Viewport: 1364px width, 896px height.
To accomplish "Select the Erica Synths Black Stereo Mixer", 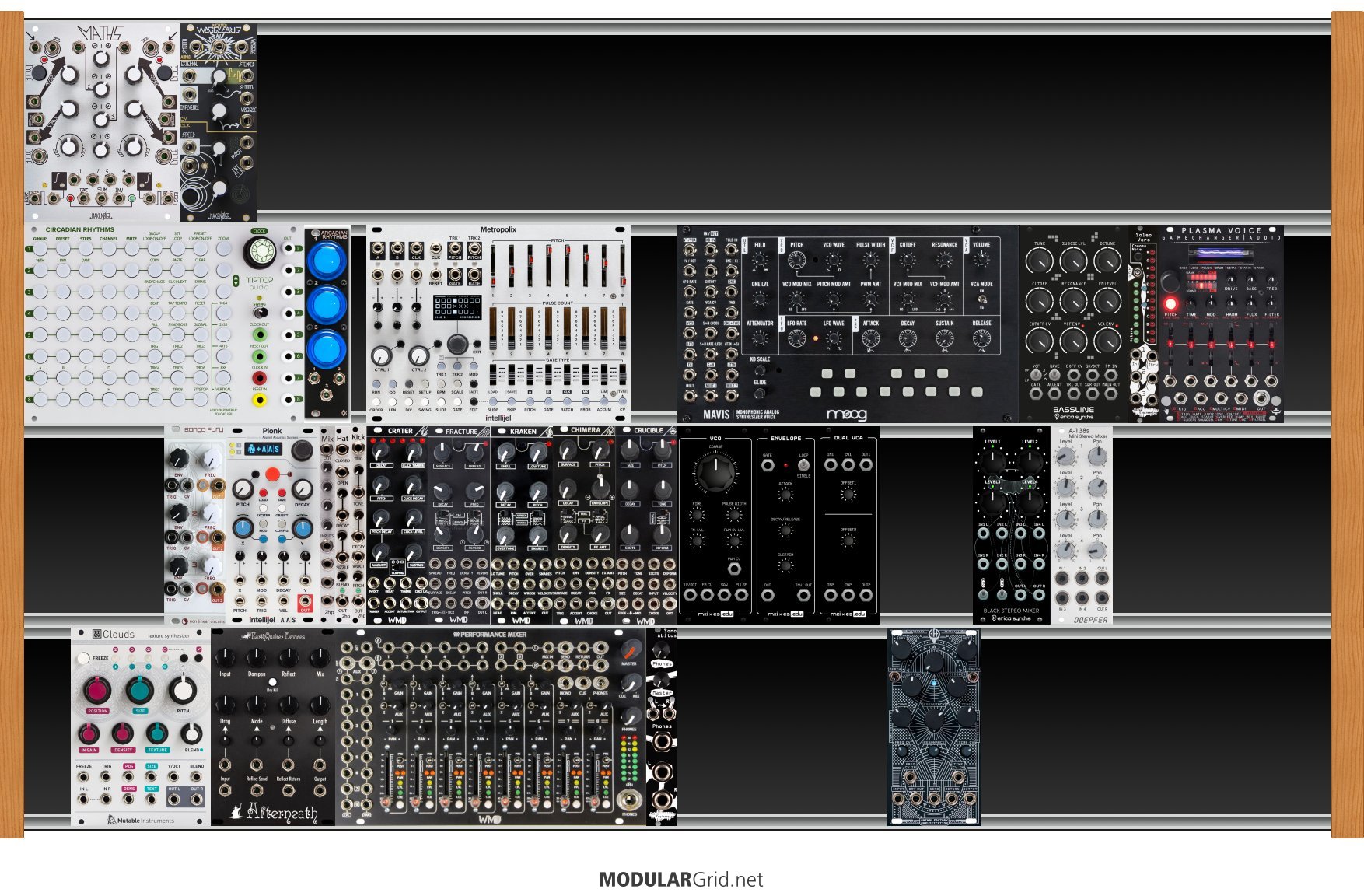I will tap(1012, 526).
